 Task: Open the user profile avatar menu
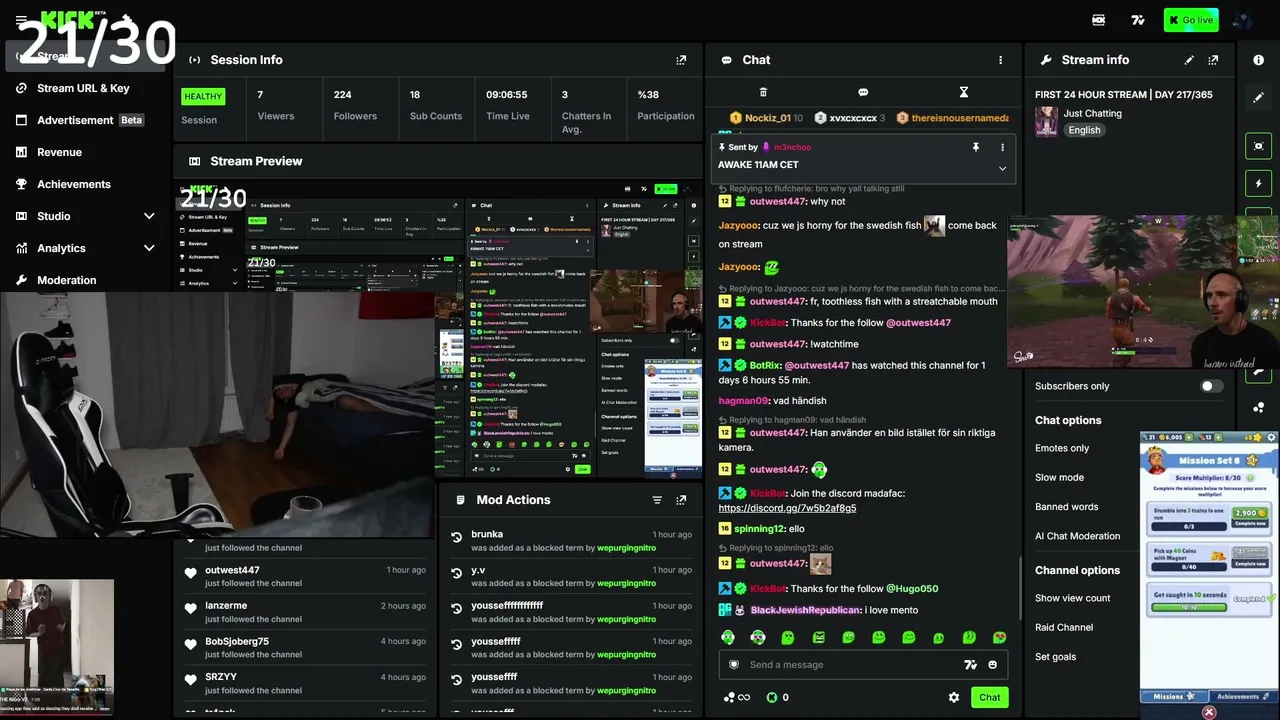pyautogui.click(x=1243, y=20)
